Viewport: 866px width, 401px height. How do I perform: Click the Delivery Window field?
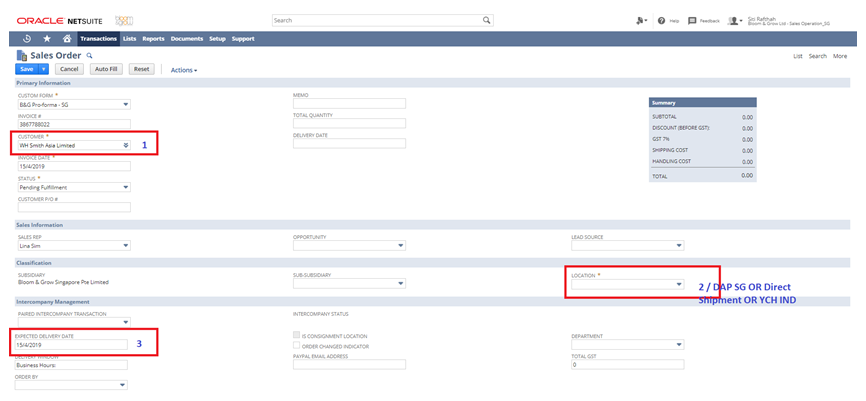coord(71,365)
